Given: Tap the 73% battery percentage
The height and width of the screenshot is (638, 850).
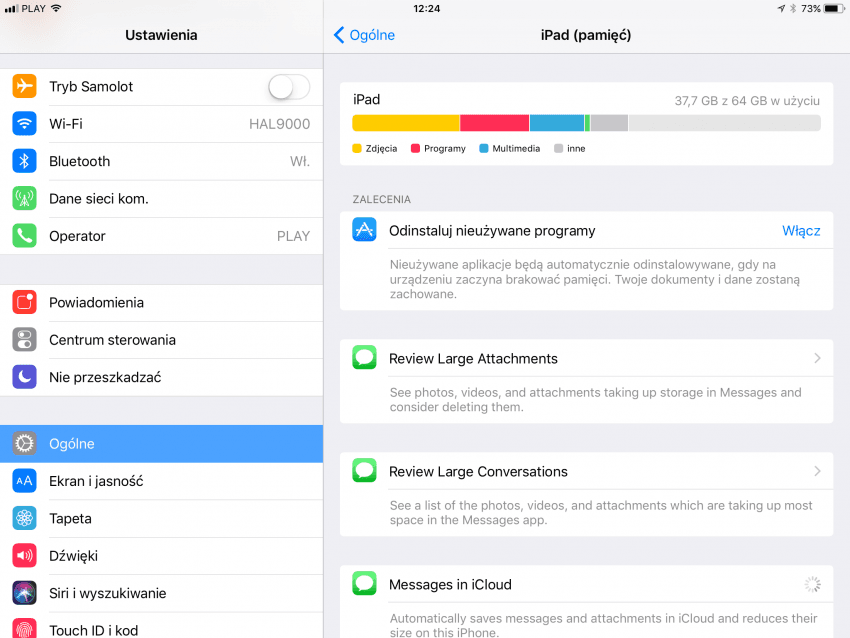Looking at the screenshot, I should (x=810, y=9).
